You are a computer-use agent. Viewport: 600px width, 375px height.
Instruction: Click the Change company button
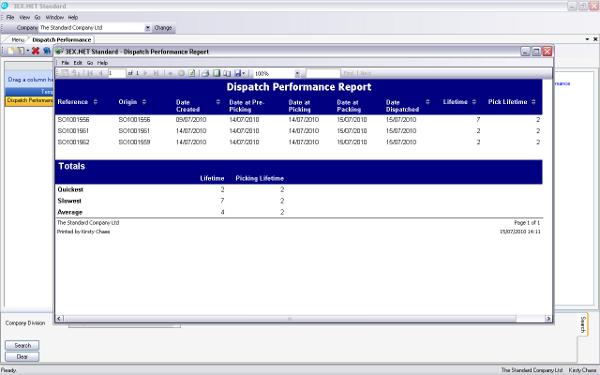coord(163,28)
